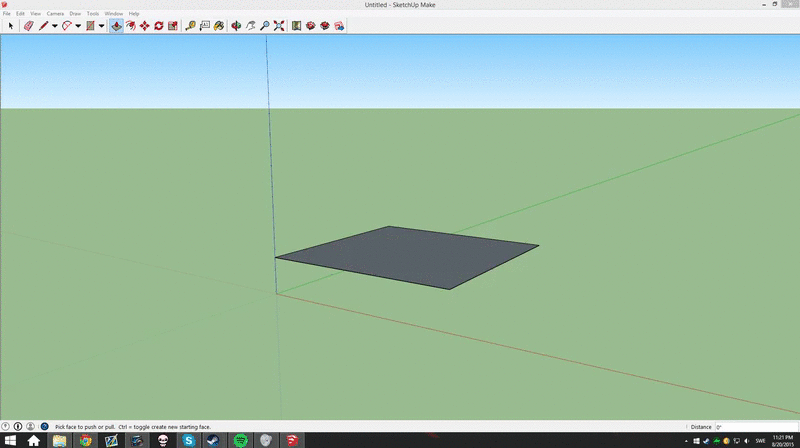This screenshot has height=448, width=800.
Task: Switch to SketchUp taskbar button
Action: pos(292,440)
